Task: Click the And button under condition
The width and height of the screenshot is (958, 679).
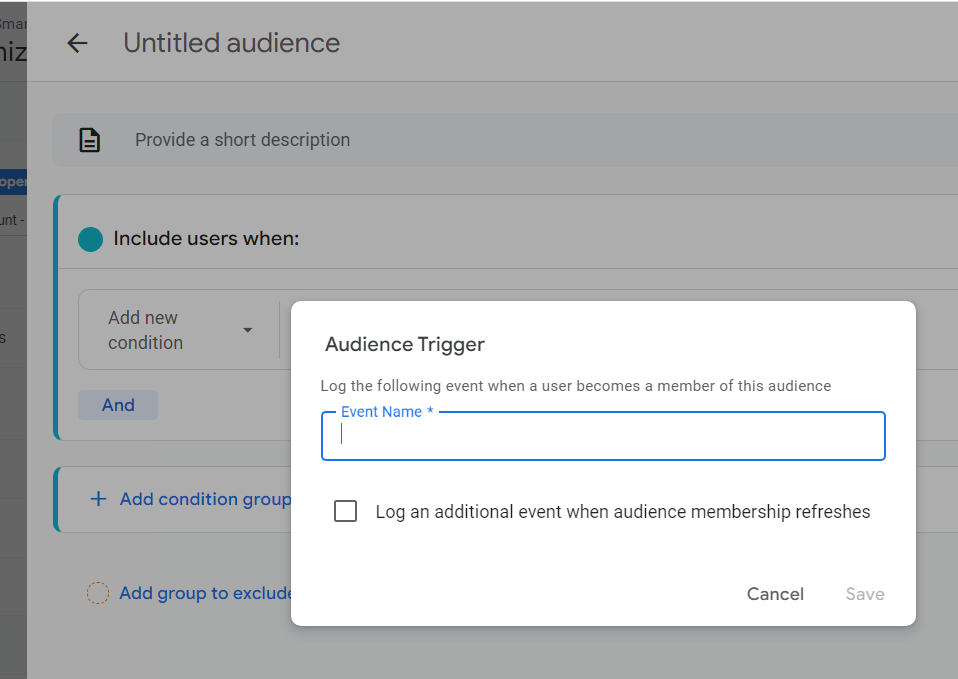Action: point(118,405)
